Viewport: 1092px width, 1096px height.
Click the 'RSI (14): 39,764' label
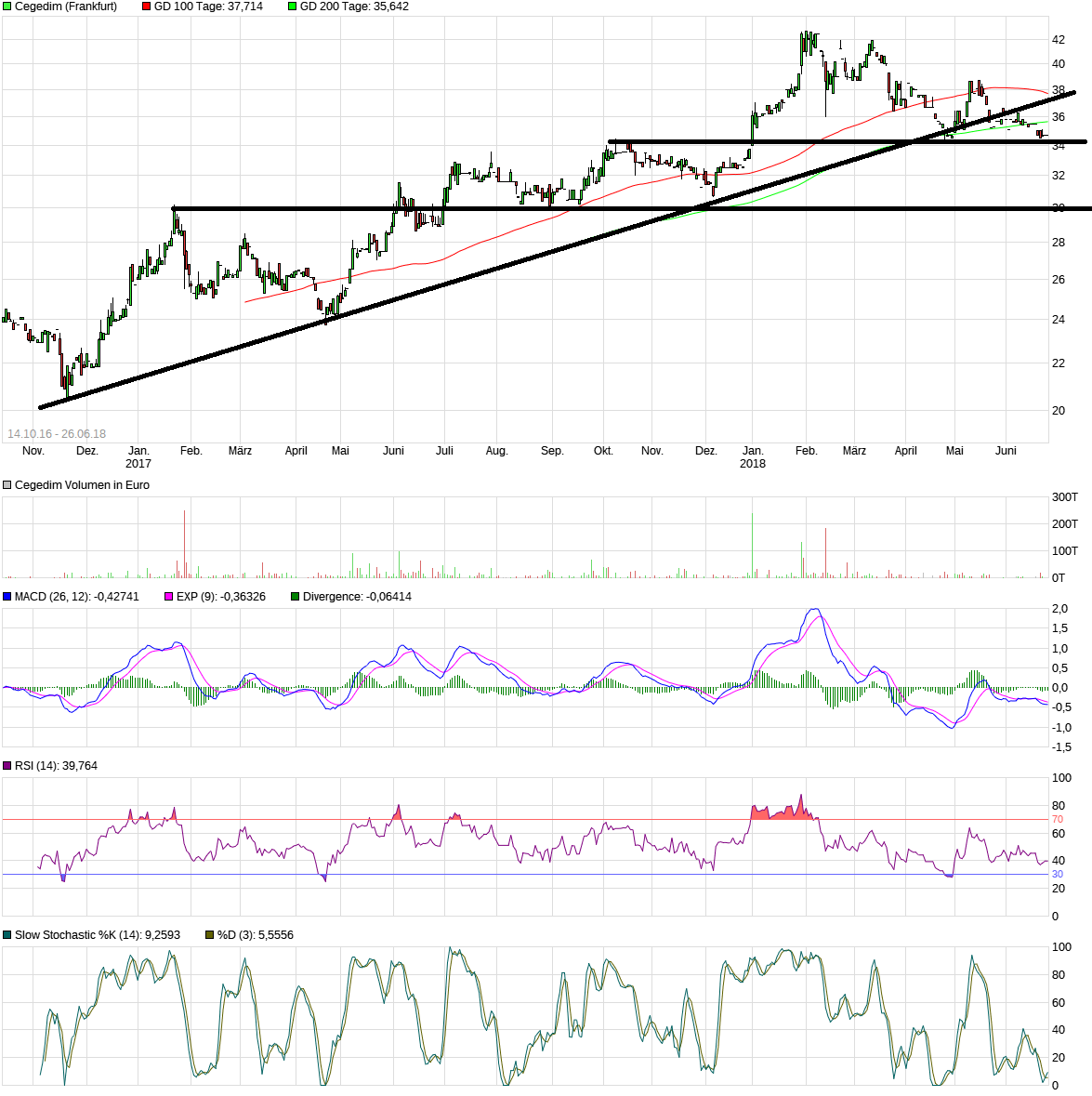[56, 766]
